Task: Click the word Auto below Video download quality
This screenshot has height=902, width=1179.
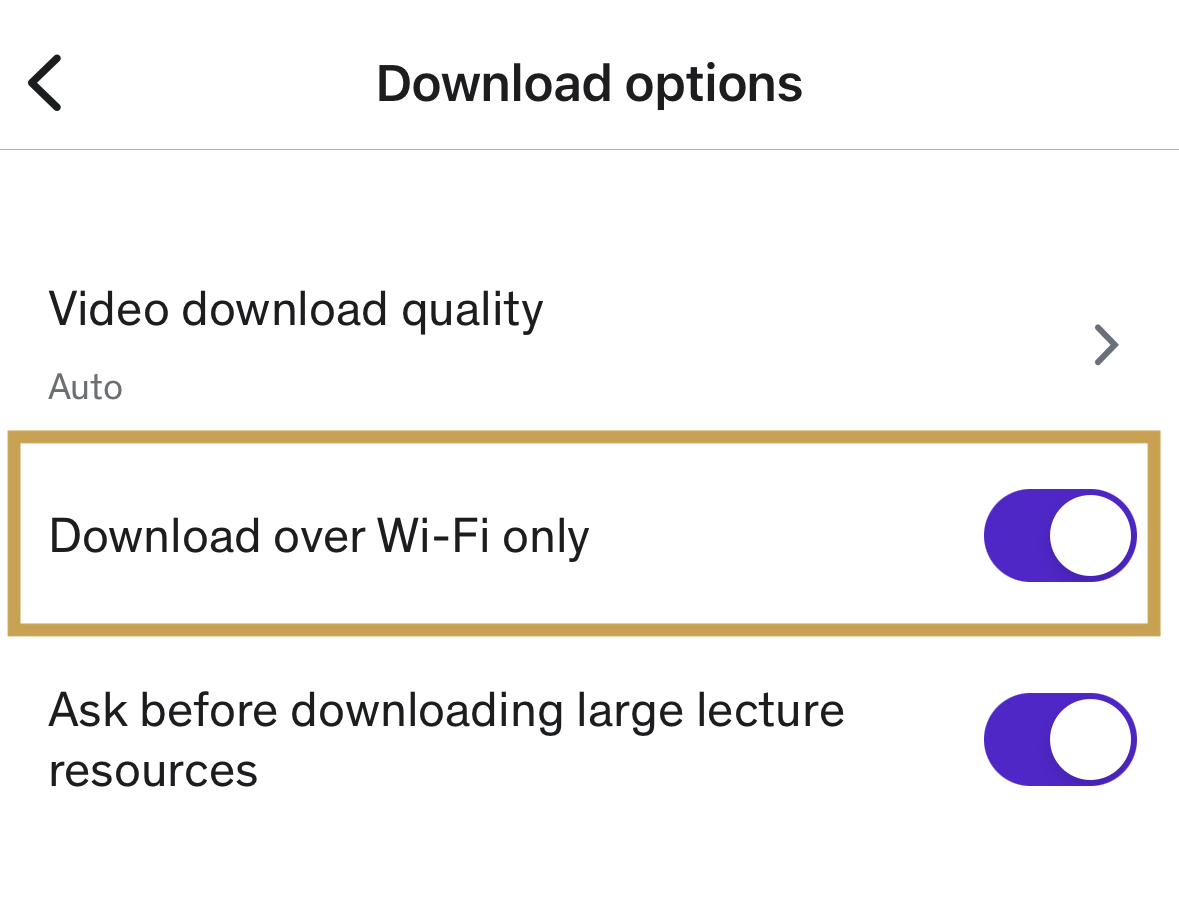Action: 86,387
